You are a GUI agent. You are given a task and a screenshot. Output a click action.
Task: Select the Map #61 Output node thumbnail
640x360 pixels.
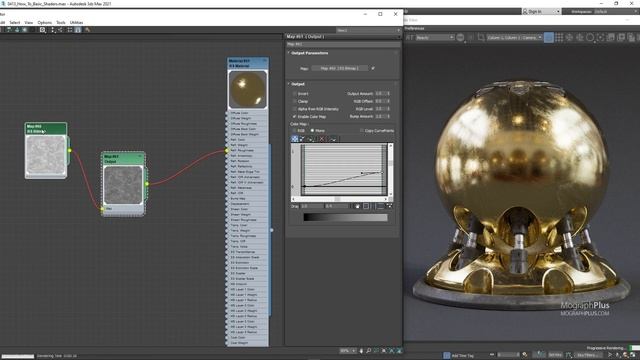(123, 184)
